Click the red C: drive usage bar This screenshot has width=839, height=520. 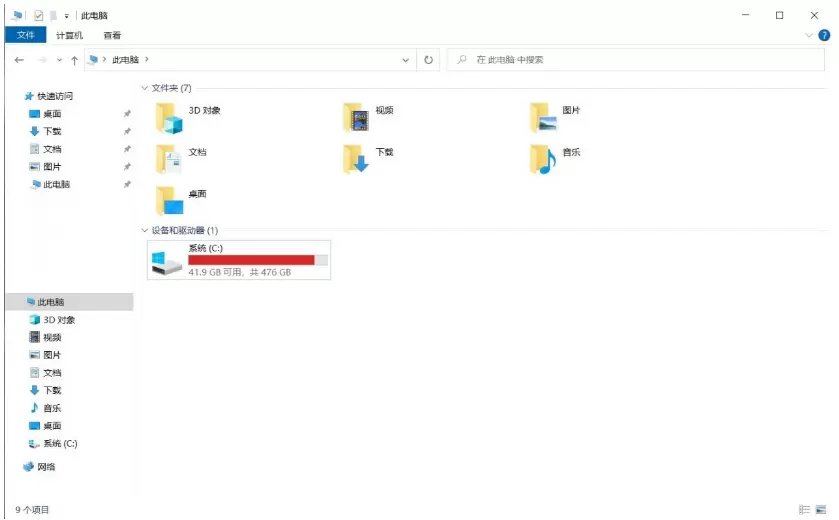click(x=251, y=260)
